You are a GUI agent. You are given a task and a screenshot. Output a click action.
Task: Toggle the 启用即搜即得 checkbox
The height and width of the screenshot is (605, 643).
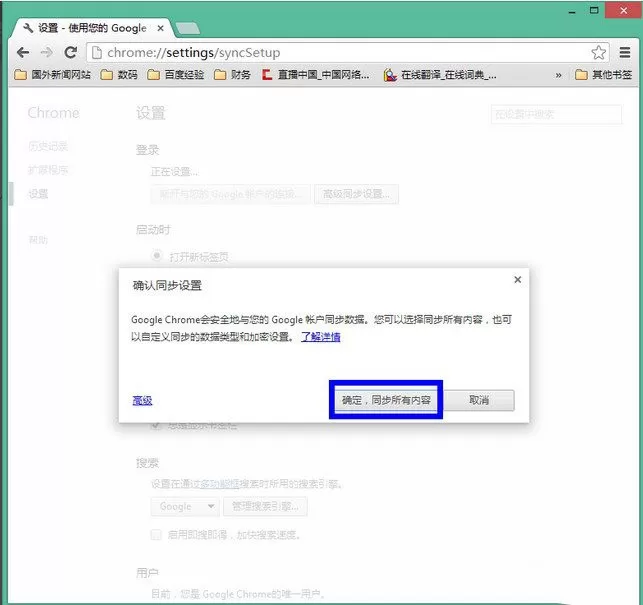pos(156,534)
